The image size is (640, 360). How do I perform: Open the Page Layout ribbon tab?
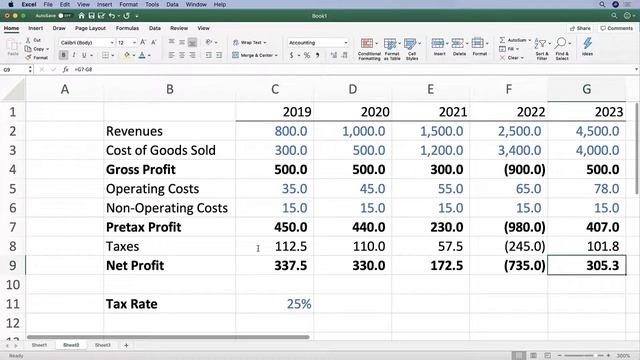(90, 28)
